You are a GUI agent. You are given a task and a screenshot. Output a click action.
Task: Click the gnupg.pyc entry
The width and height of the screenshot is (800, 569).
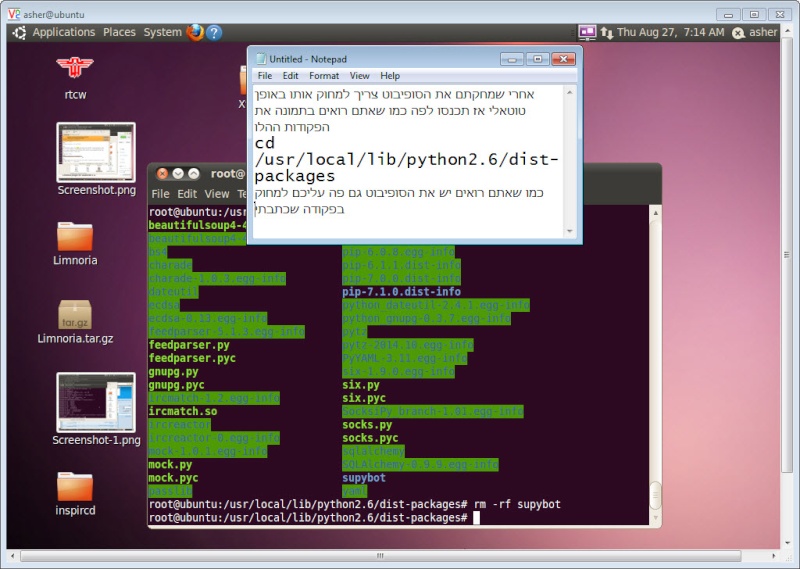[x=176, y=385]
